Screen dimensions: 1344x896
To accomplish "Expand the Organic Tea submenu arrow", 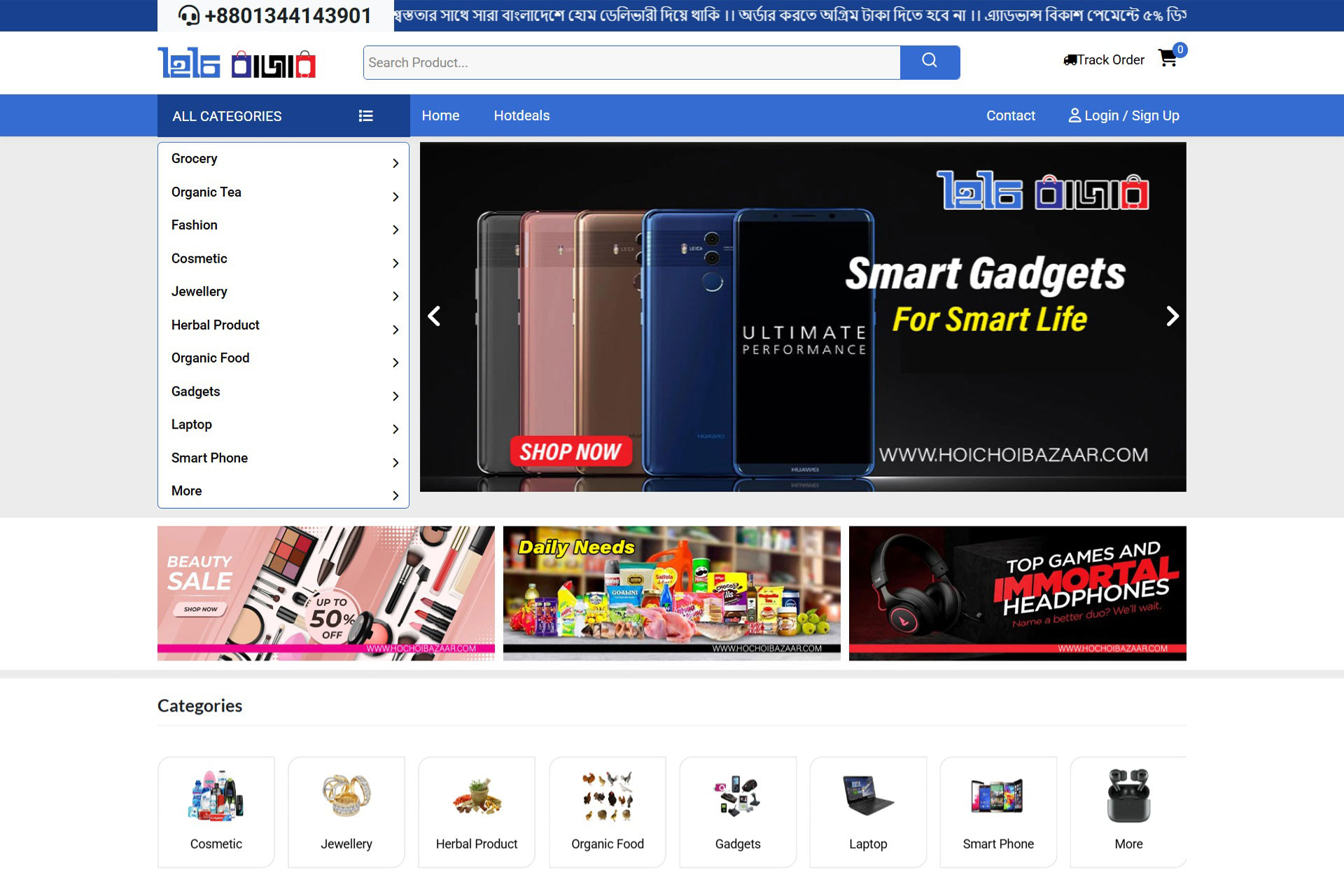I will 395,197.
